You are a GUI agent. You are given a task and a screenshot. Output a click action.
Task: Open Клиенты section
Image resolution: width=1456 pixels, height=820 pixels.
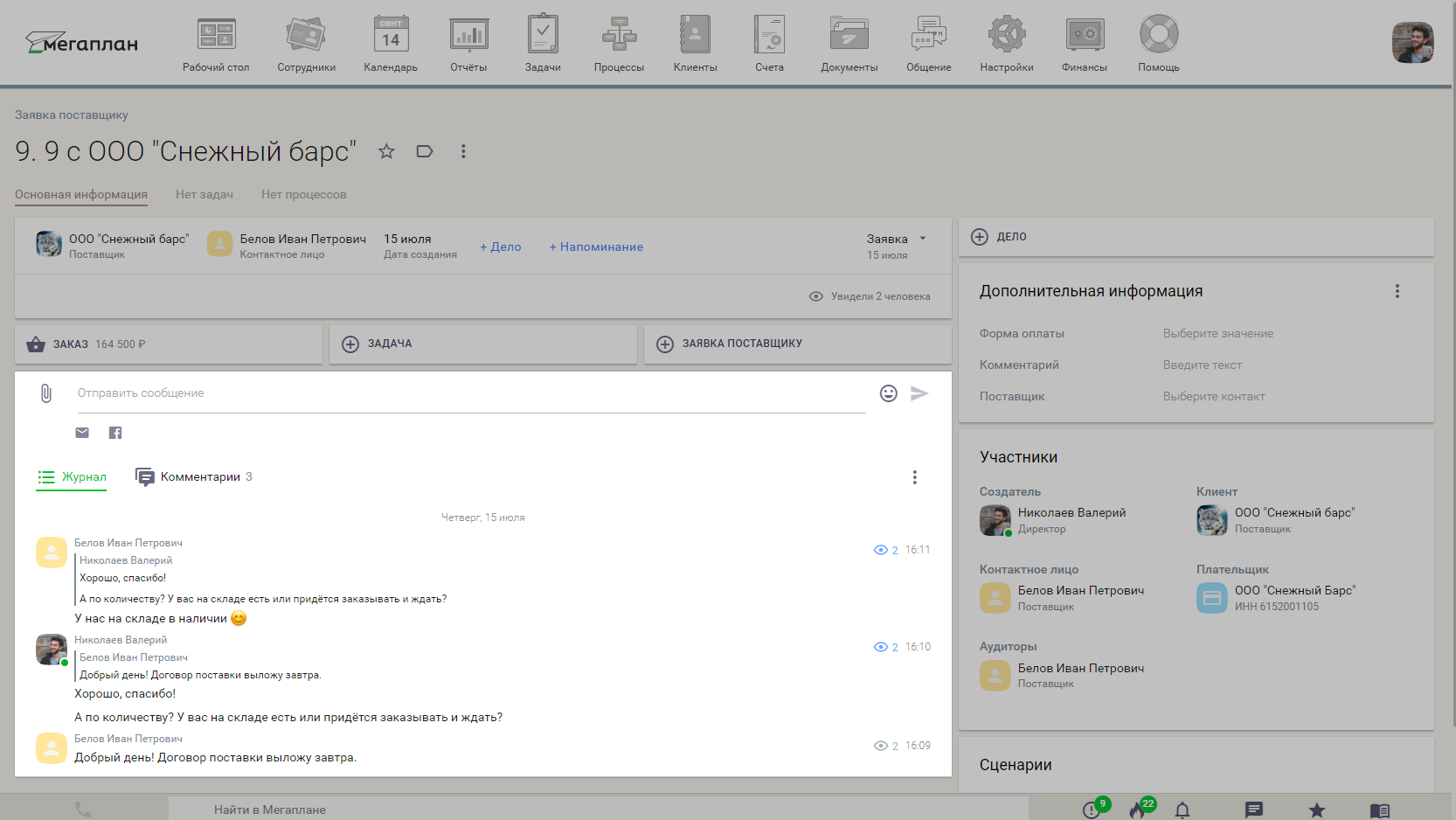point(695,44)
